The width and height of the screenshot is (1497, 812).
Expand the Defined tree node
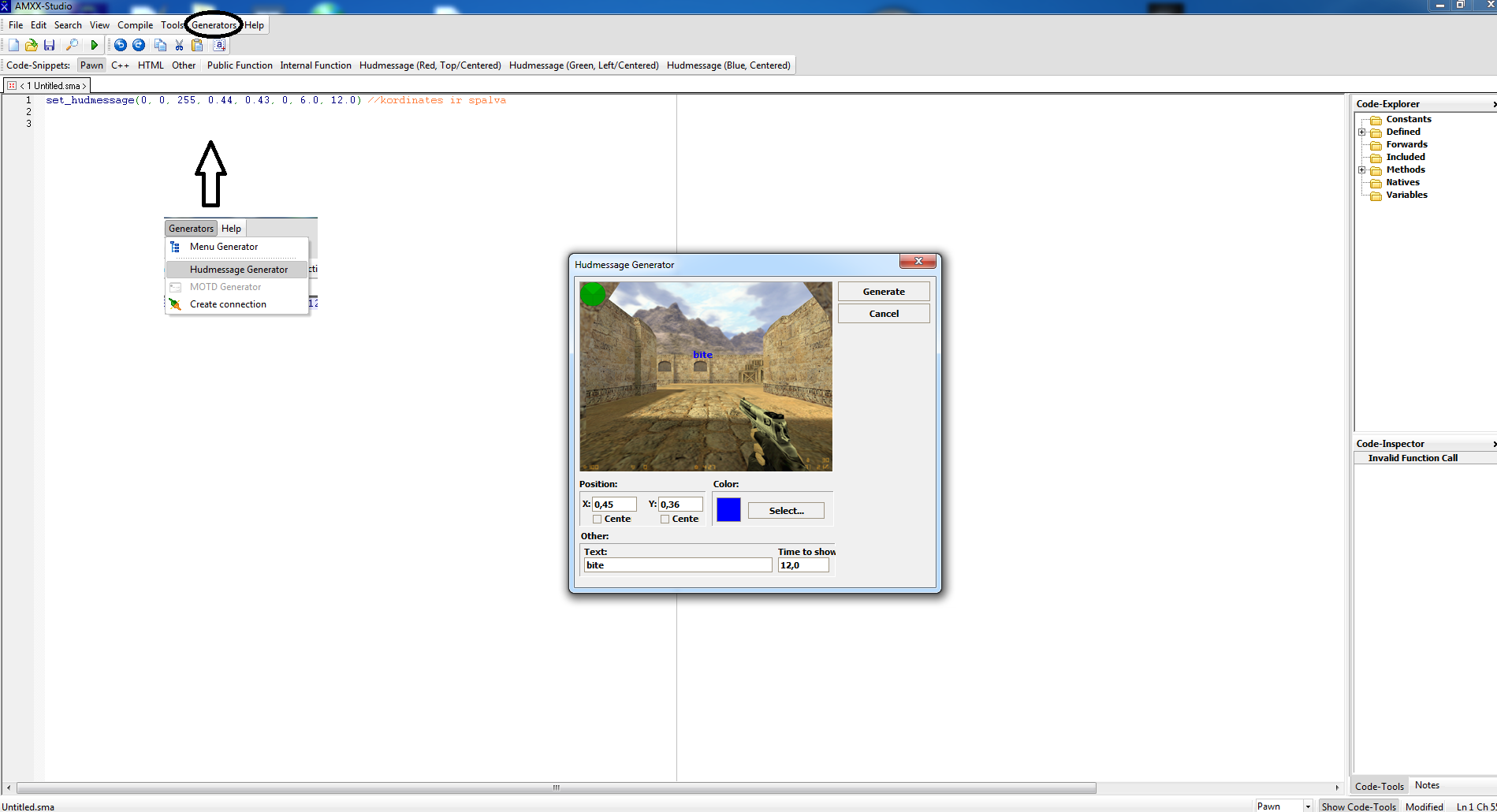coord(1361,132)
